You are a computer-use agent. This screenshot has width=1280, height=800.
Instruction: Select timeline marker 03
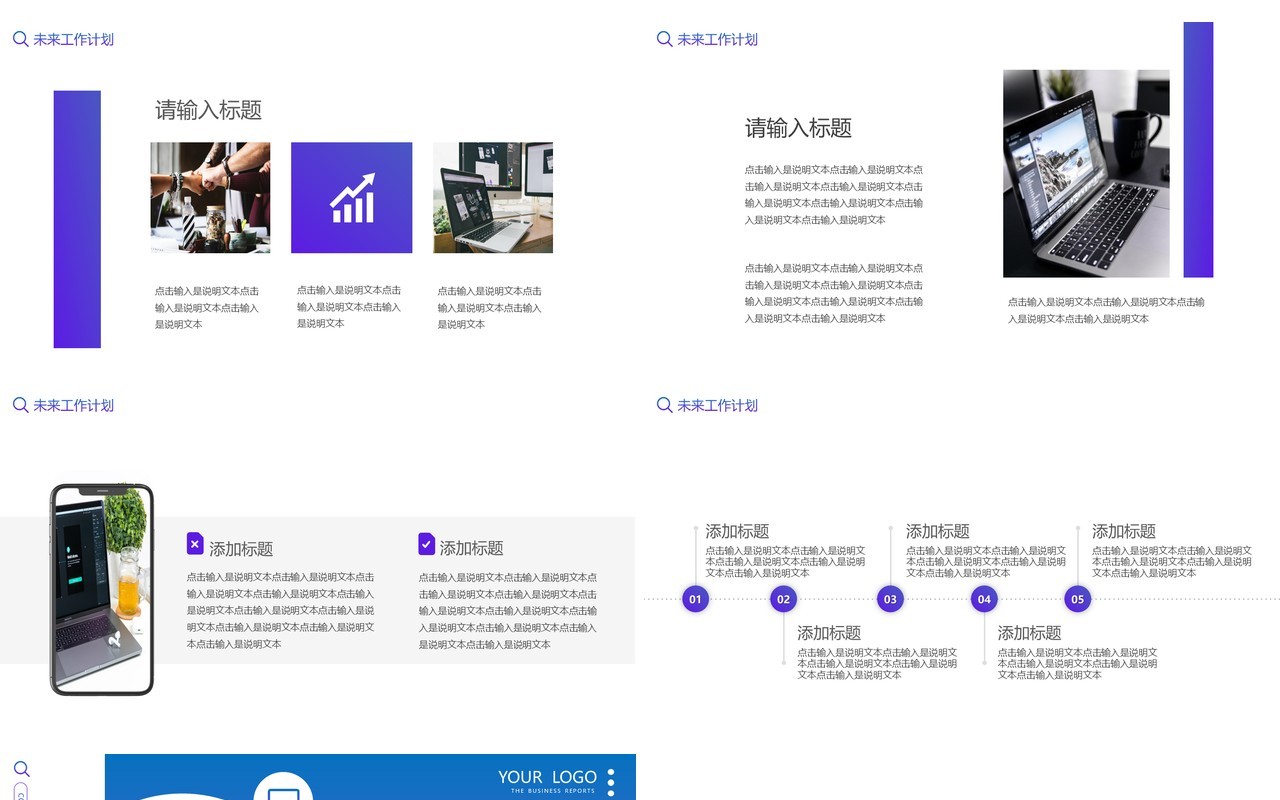click(890, 600)
